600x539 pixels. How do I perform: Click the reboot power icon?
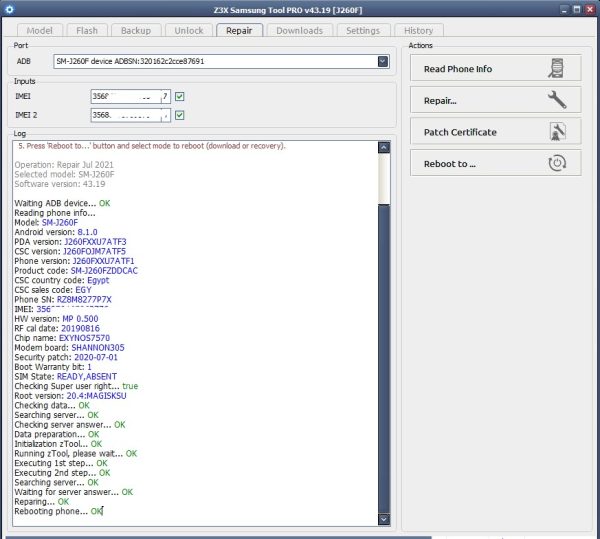pos(557,163)
